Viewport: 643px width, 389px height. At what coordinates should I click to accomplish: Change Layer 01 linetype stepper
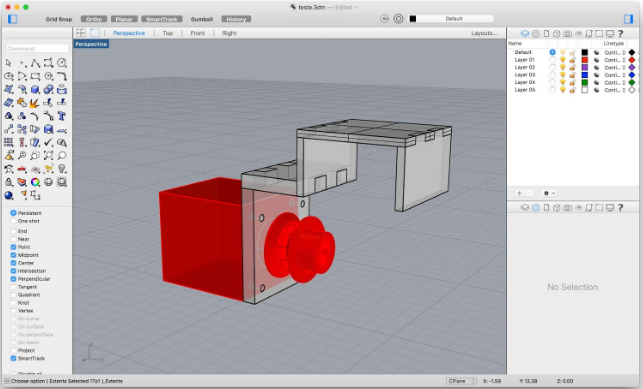point(624,60)
